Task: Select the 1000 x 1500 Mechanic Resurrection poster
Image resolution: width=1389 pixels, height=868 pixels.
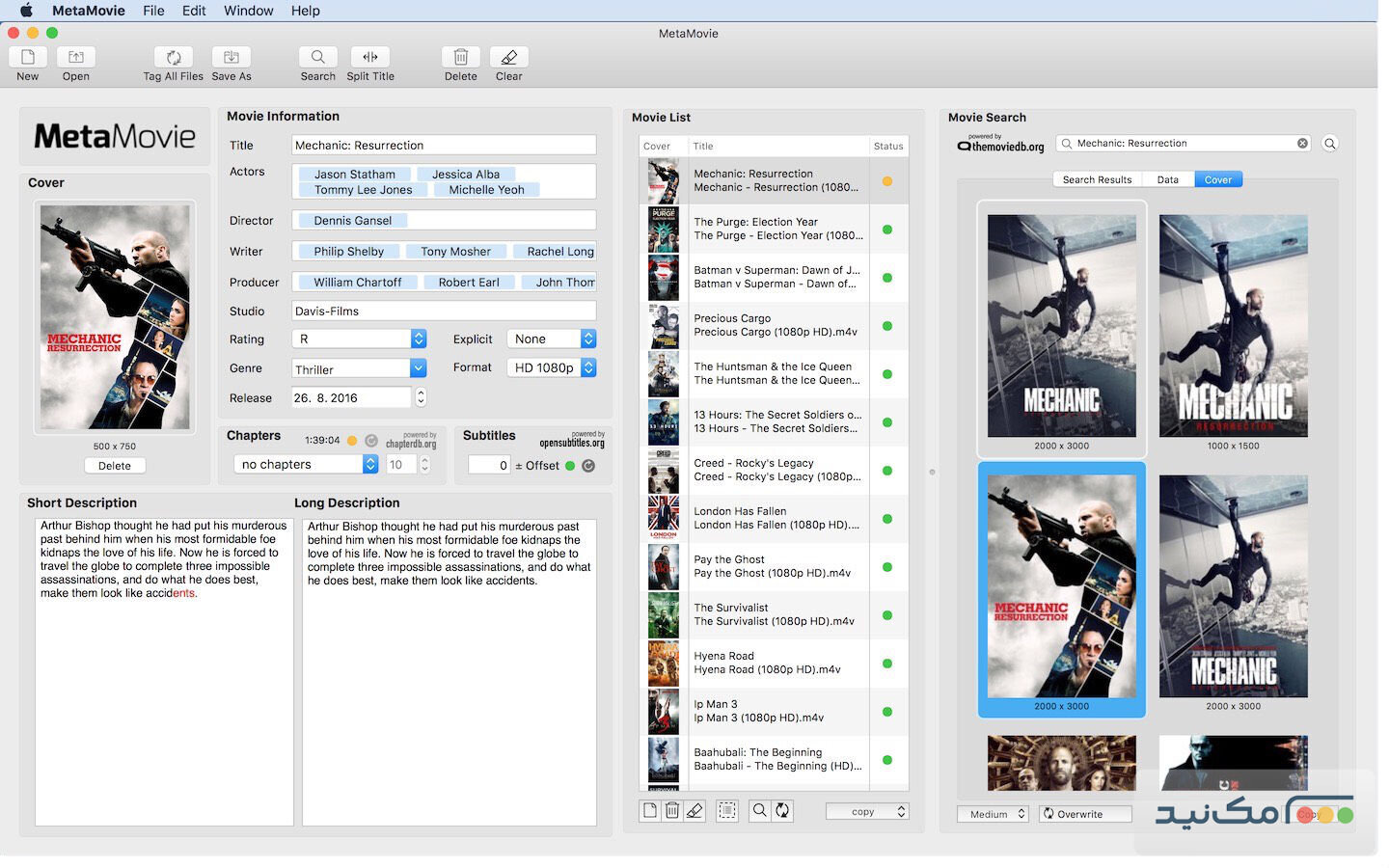Action: [x=1233, y=328]
